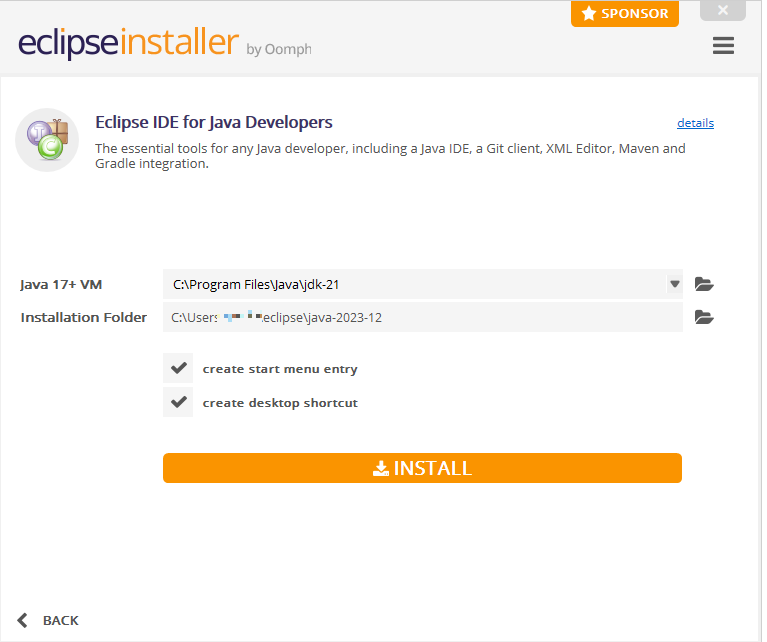Click the orange INSTALL button

coord(422,468)
